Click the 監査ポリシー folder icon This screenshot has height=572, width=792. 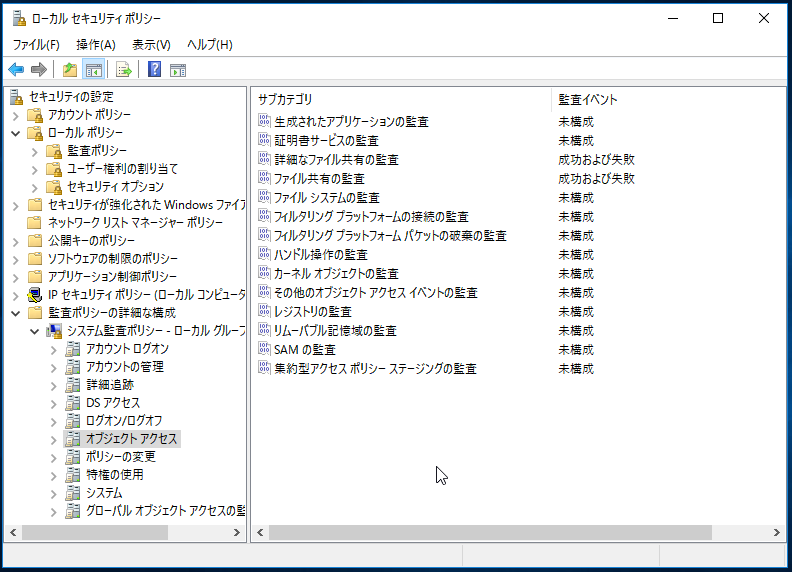[54, 151]
